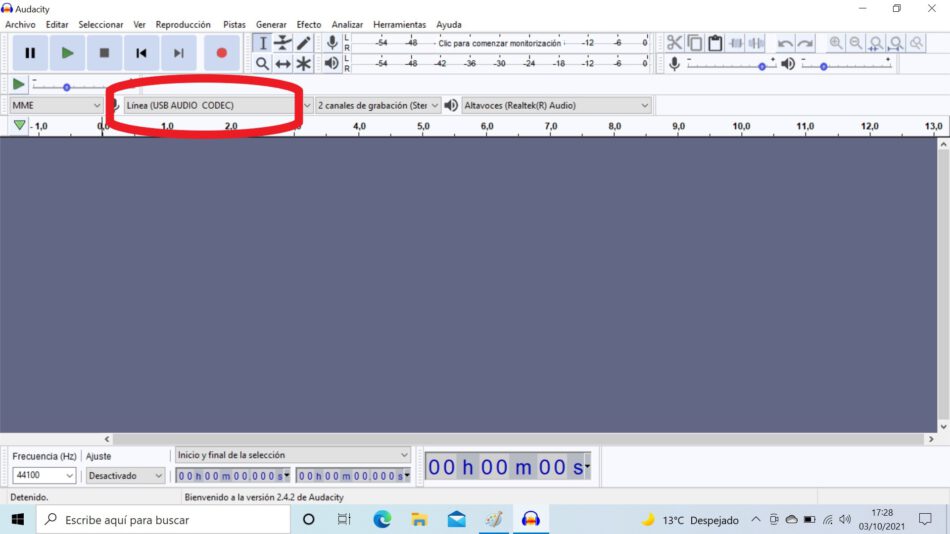Click the horizontal scrollbar right arrow
This screenshot has width=950, height=534.
click(x=931, y=439)
